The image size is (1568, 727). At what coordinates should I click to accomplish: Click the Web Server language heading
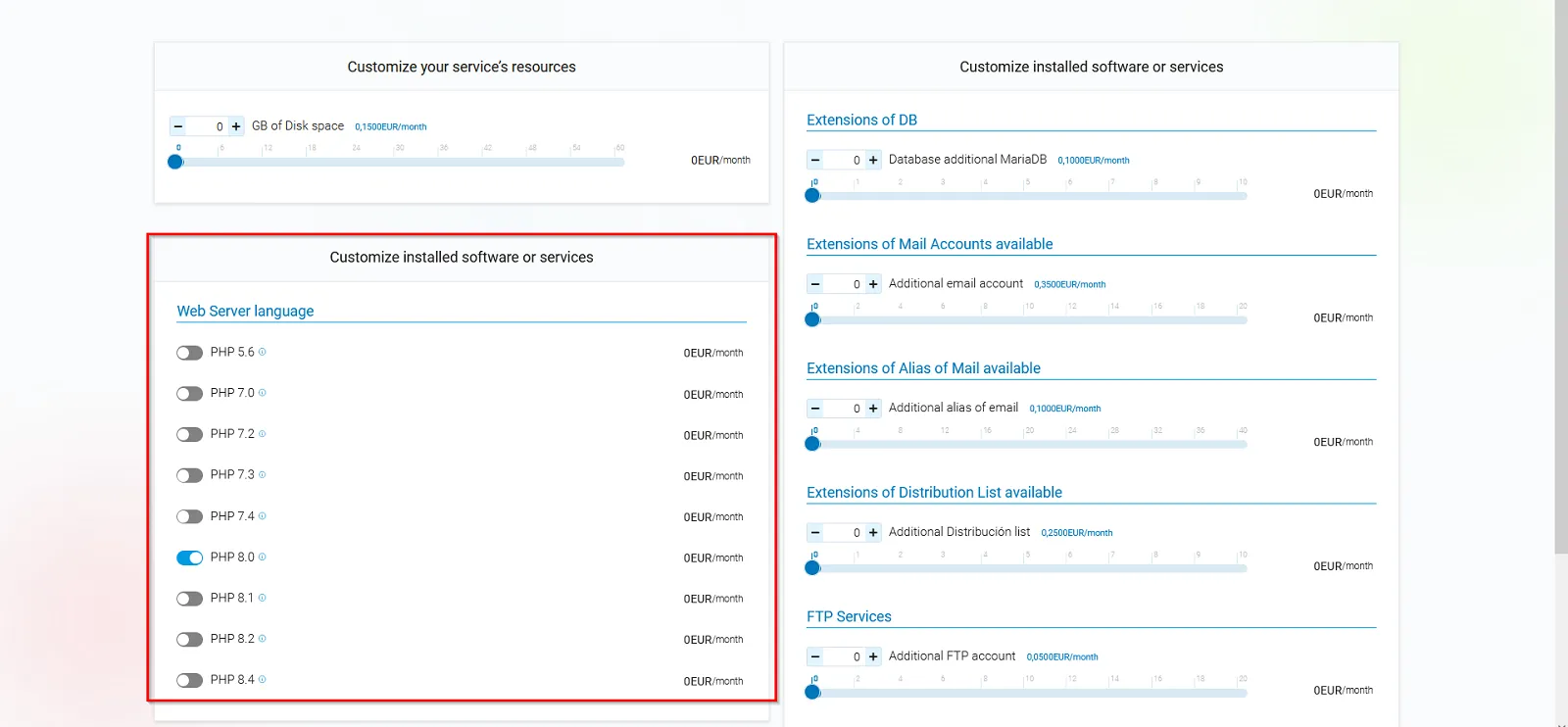click(245, 311)
